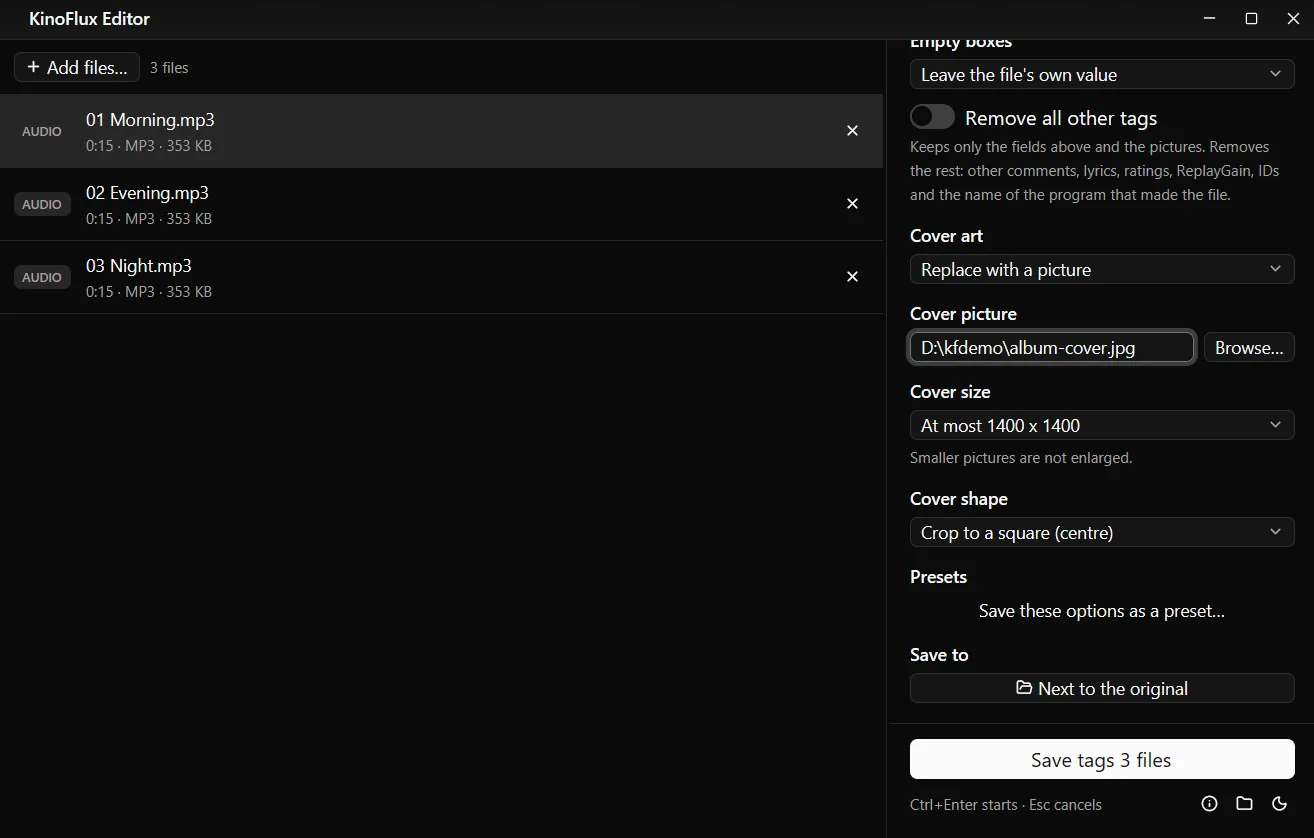Expand the Cover art dropdown
Viewport: 1314px width, 838px height.
[x=1102, y=269]
